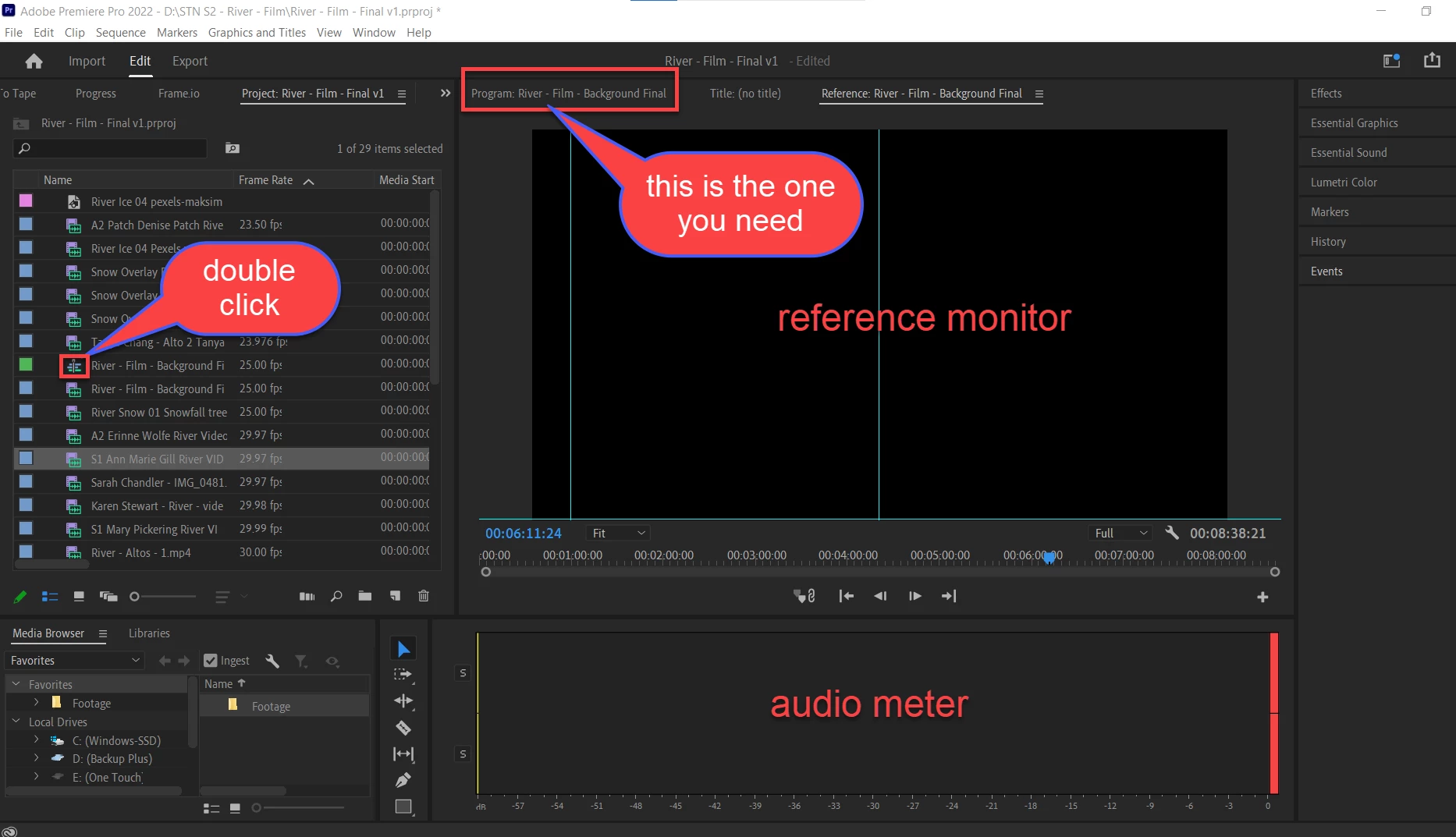Switch to the Libraries tab
This screenshot has height=837, width=1456.
pos(149,633)
